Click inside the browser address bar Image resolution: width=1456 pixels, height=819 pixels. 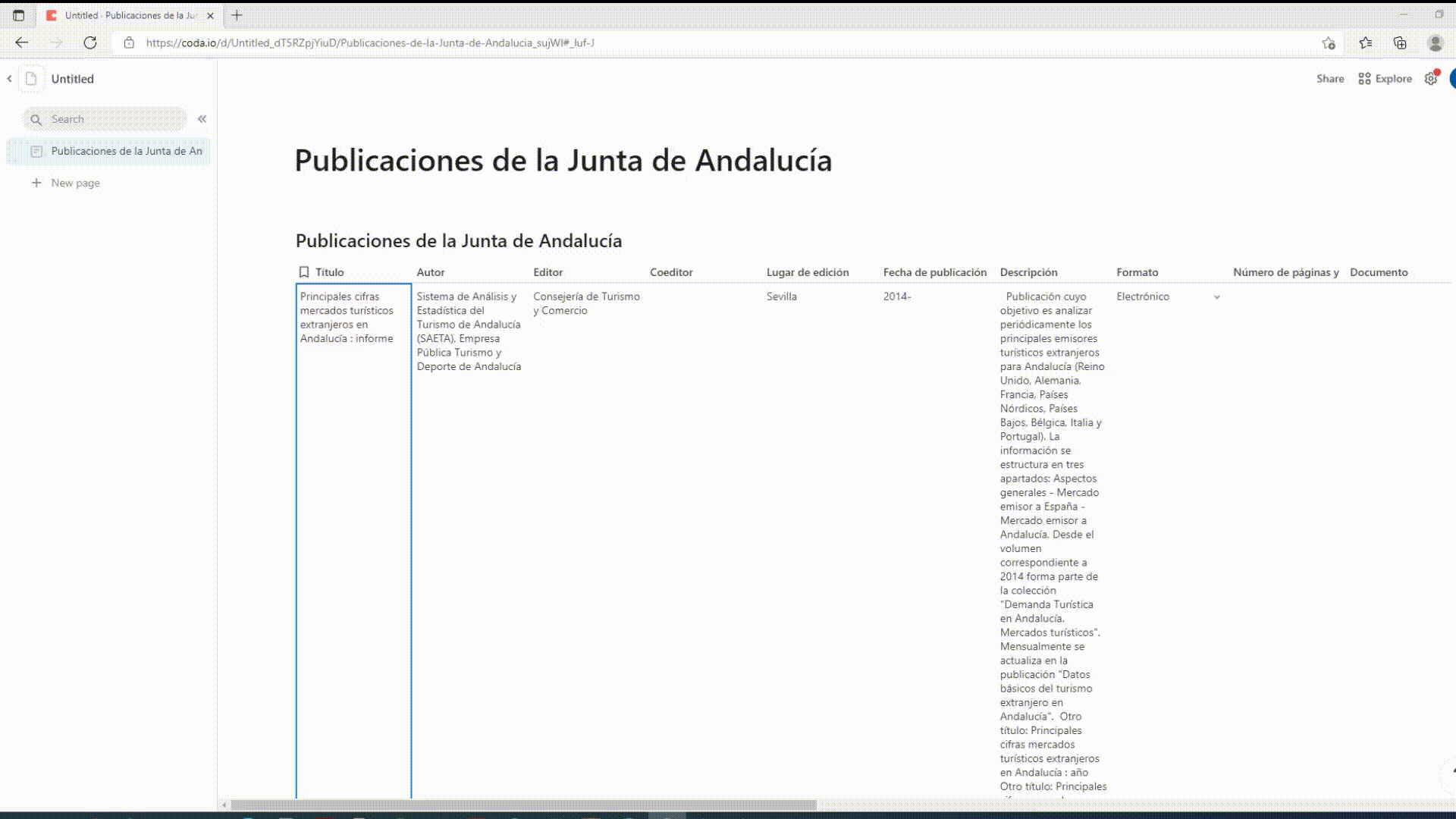click(455, 42)
